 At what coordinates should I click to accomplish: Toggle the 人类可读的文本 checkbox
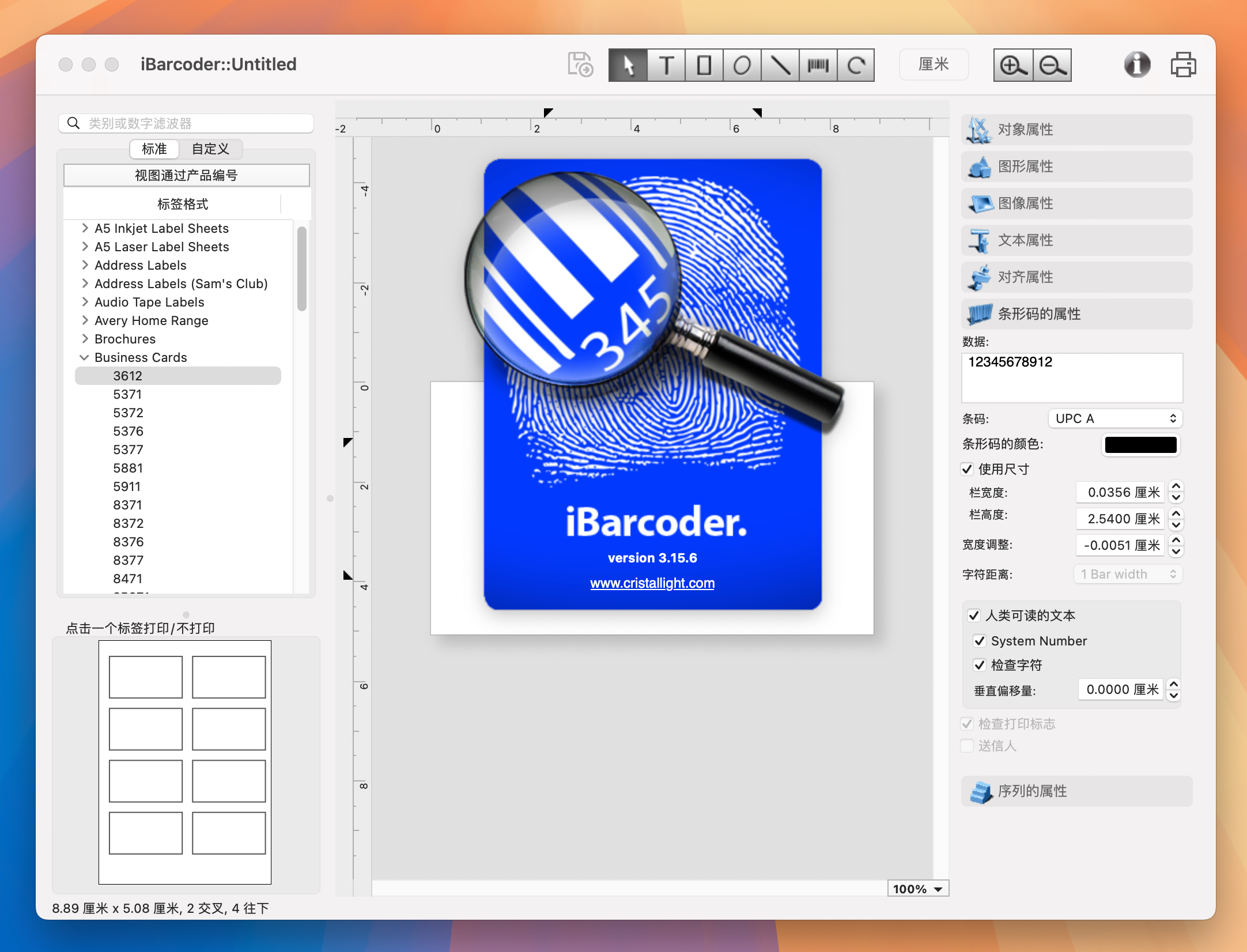[974, 615]
